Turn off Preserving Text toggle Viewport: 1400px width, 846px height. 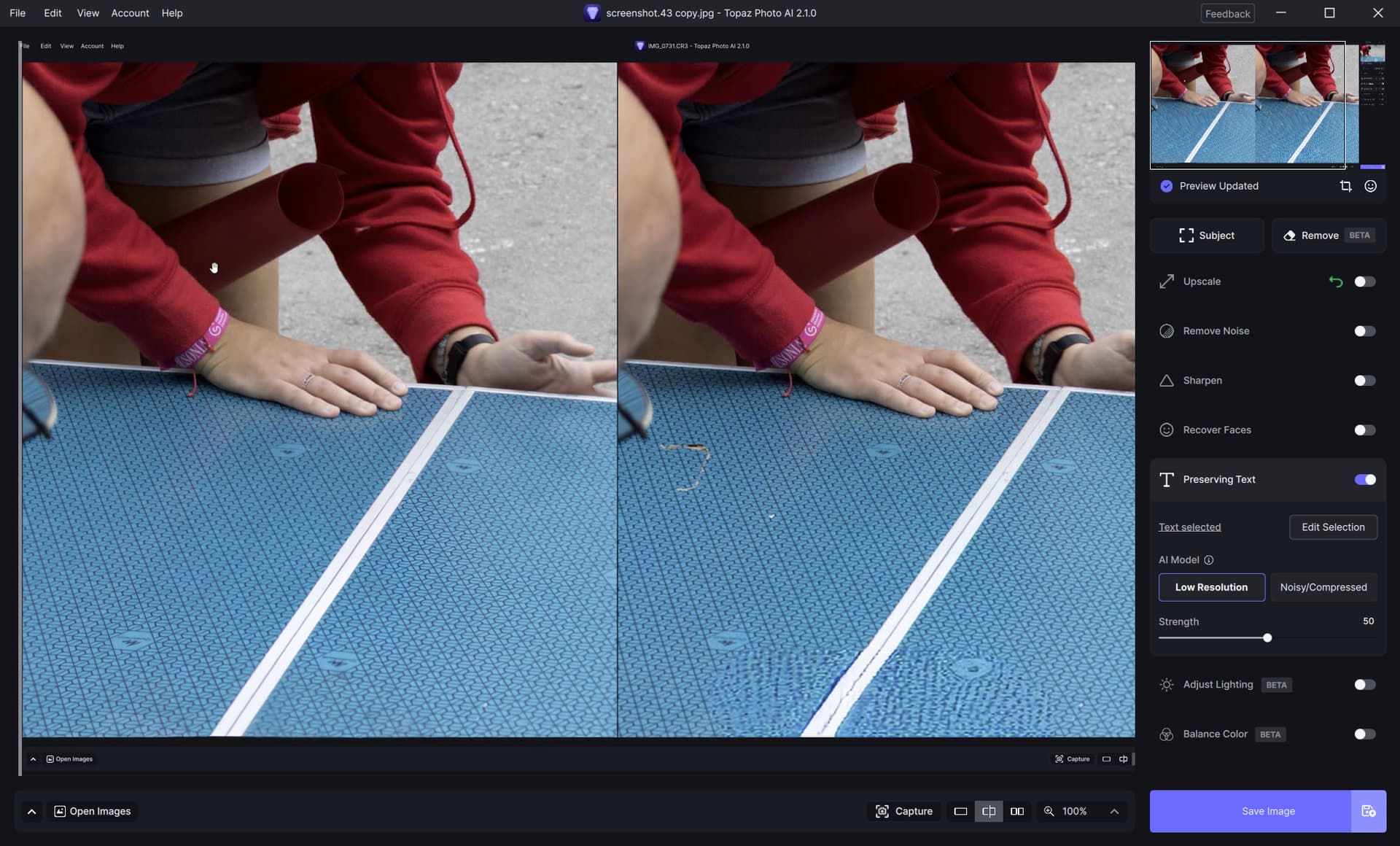(x=1364, y=479)
